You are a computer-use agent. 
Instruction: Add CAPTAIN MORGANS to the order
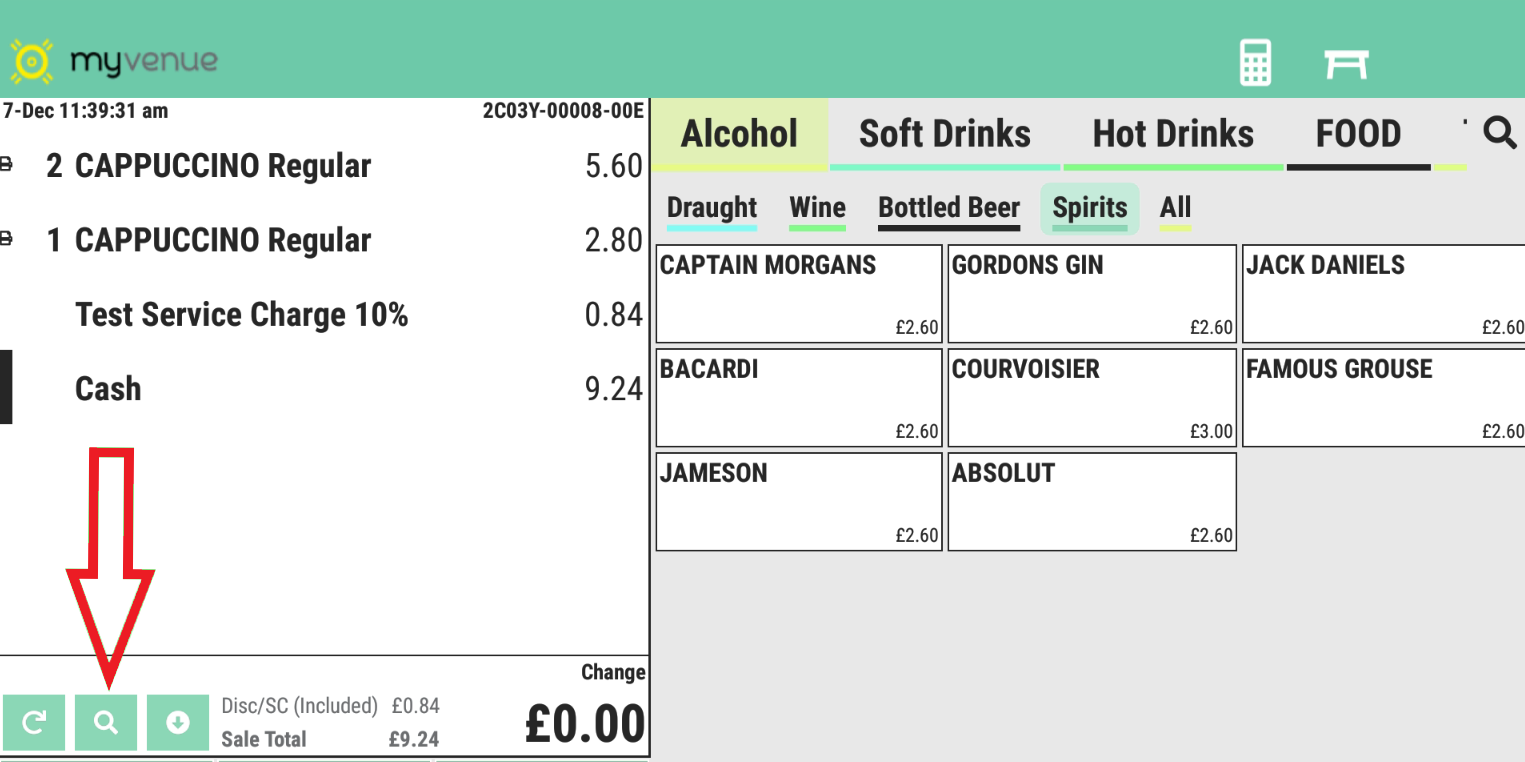(799, 294)
